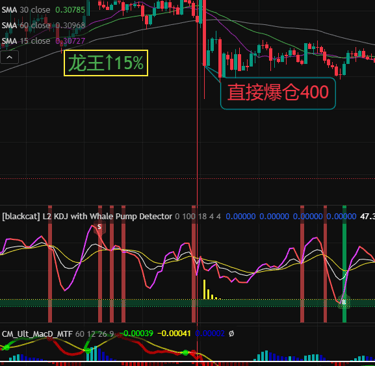Select the horizontal red dashed price line

[187, 179]
